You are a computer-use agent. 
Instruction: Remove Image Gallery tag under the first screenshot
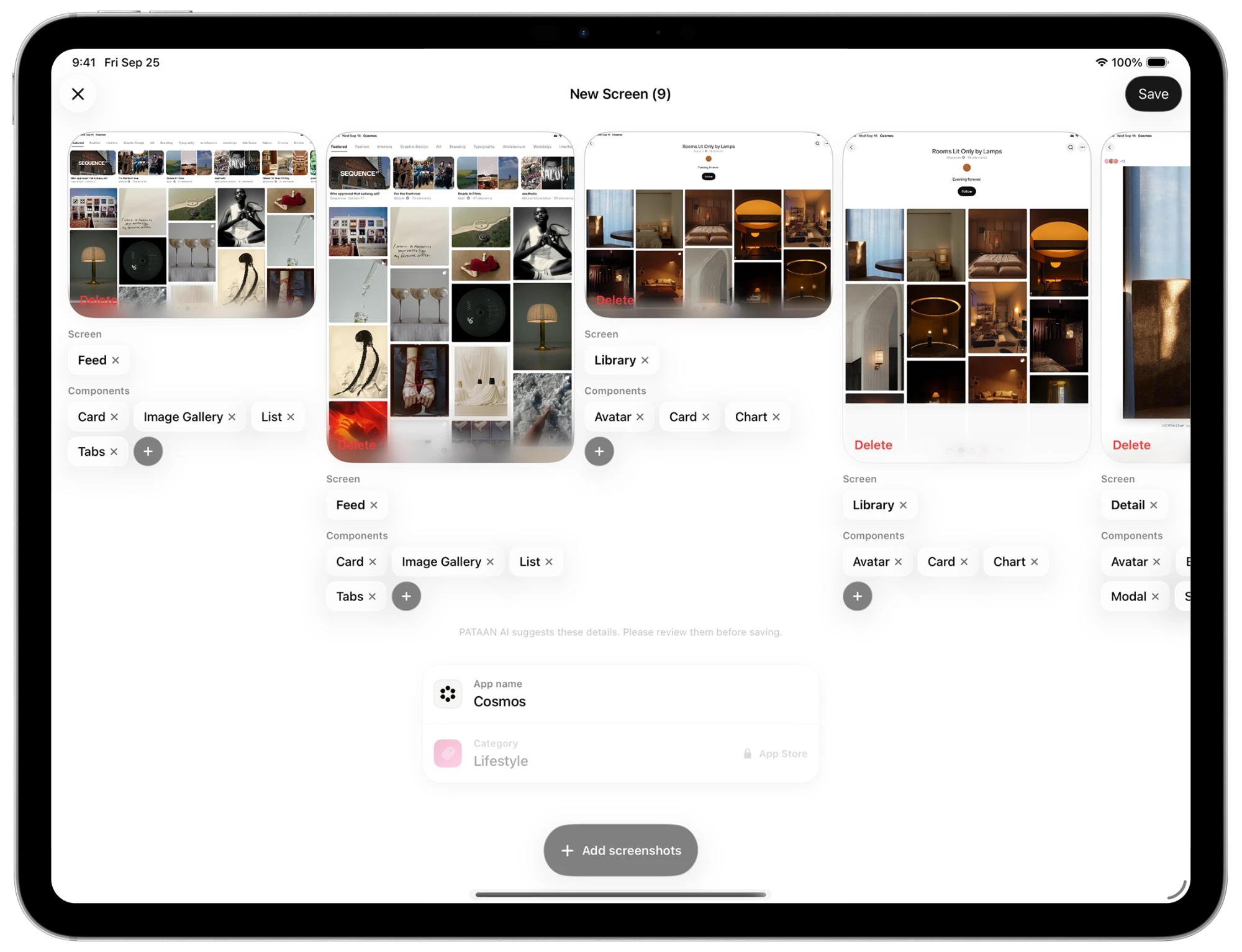[x=232, y=417]
